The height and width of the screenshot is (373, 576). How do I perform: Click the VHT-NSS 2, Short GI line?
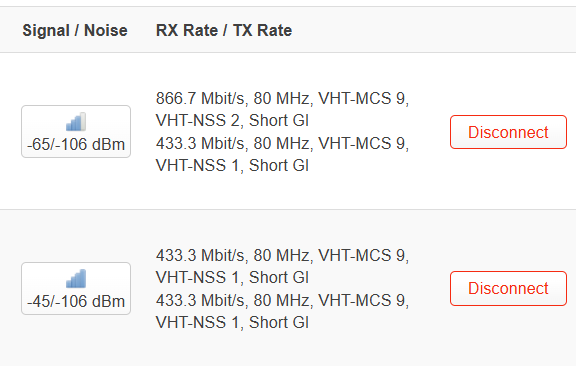(x=232, y=121)
